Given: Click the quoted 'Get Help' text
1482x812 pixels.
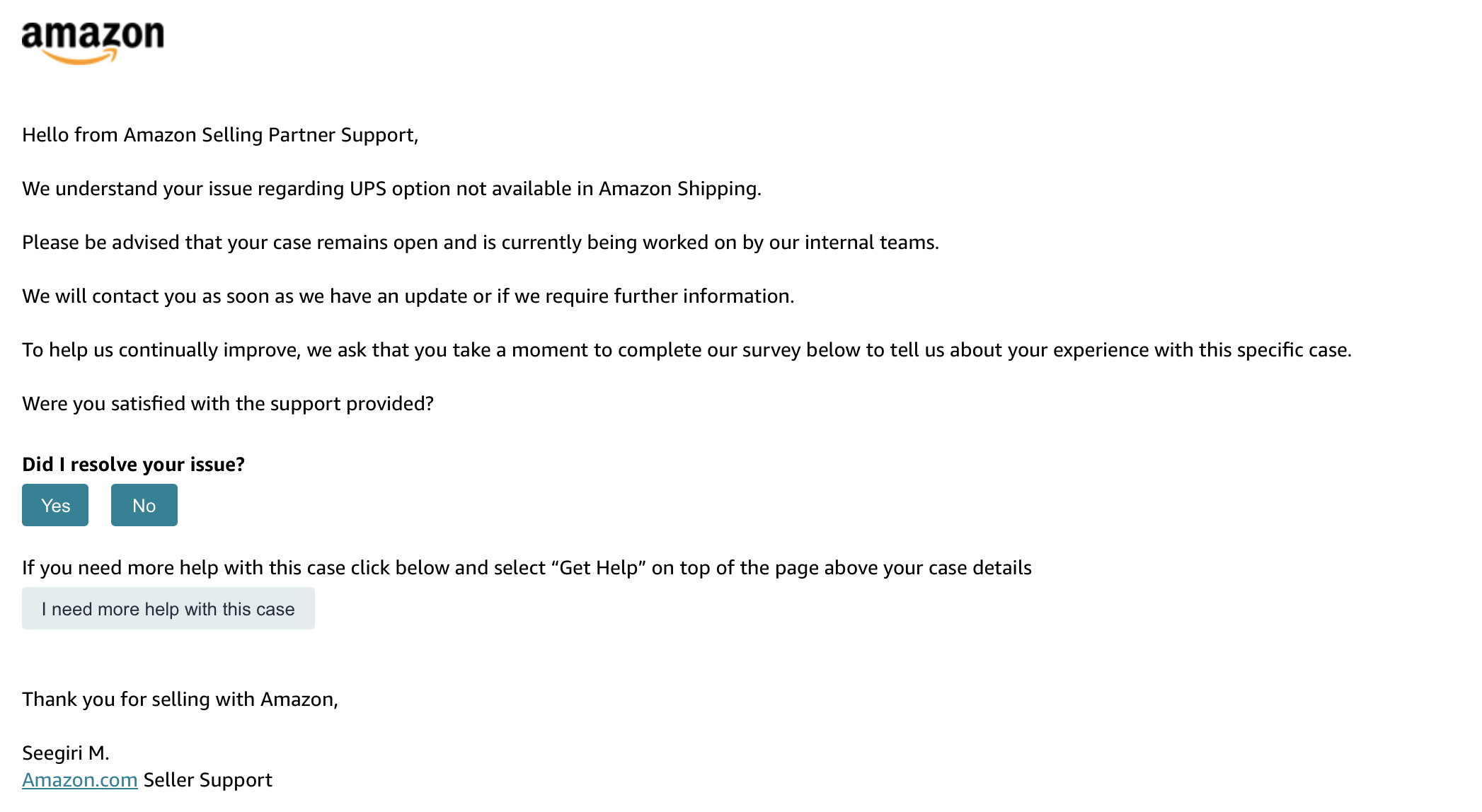Looking at the screenshot, I should pos(599,567).
